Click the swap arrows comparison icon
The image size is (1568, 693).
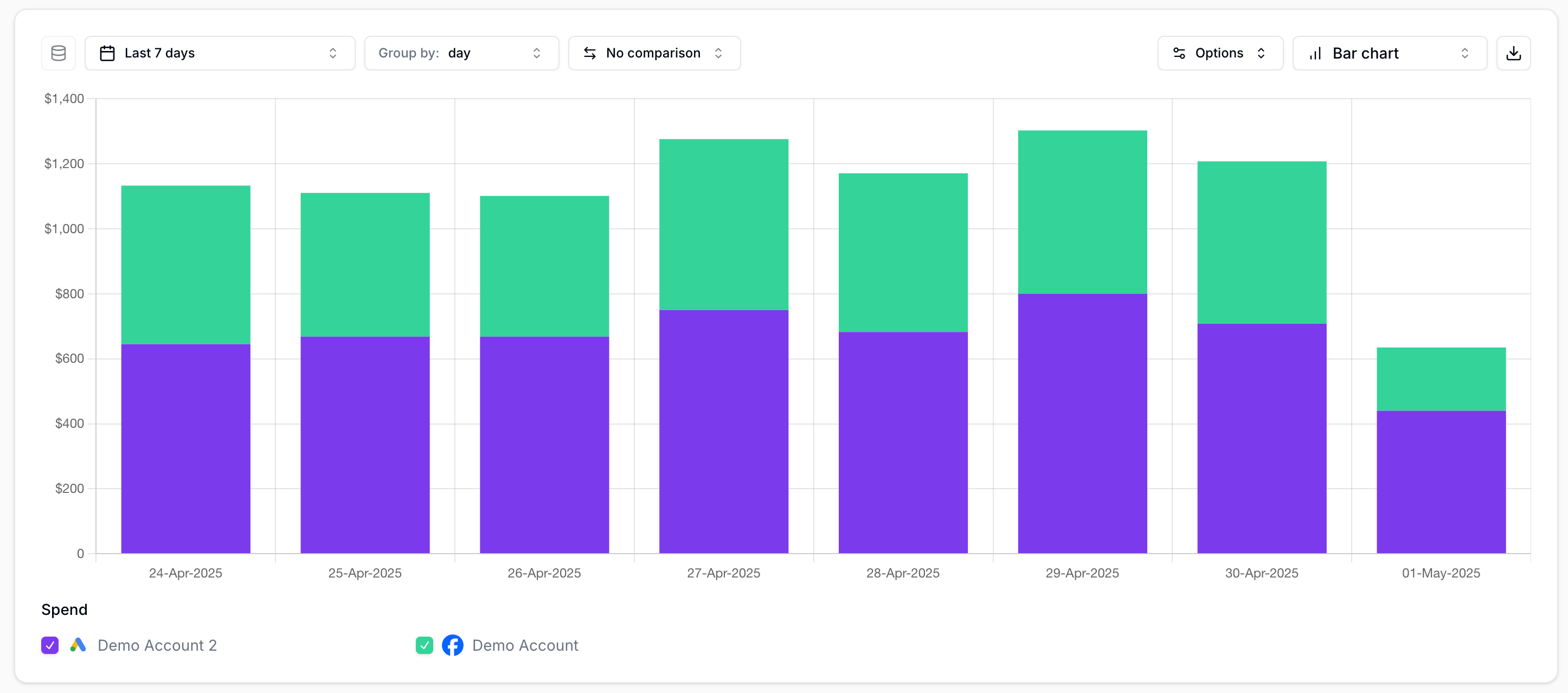589,53
